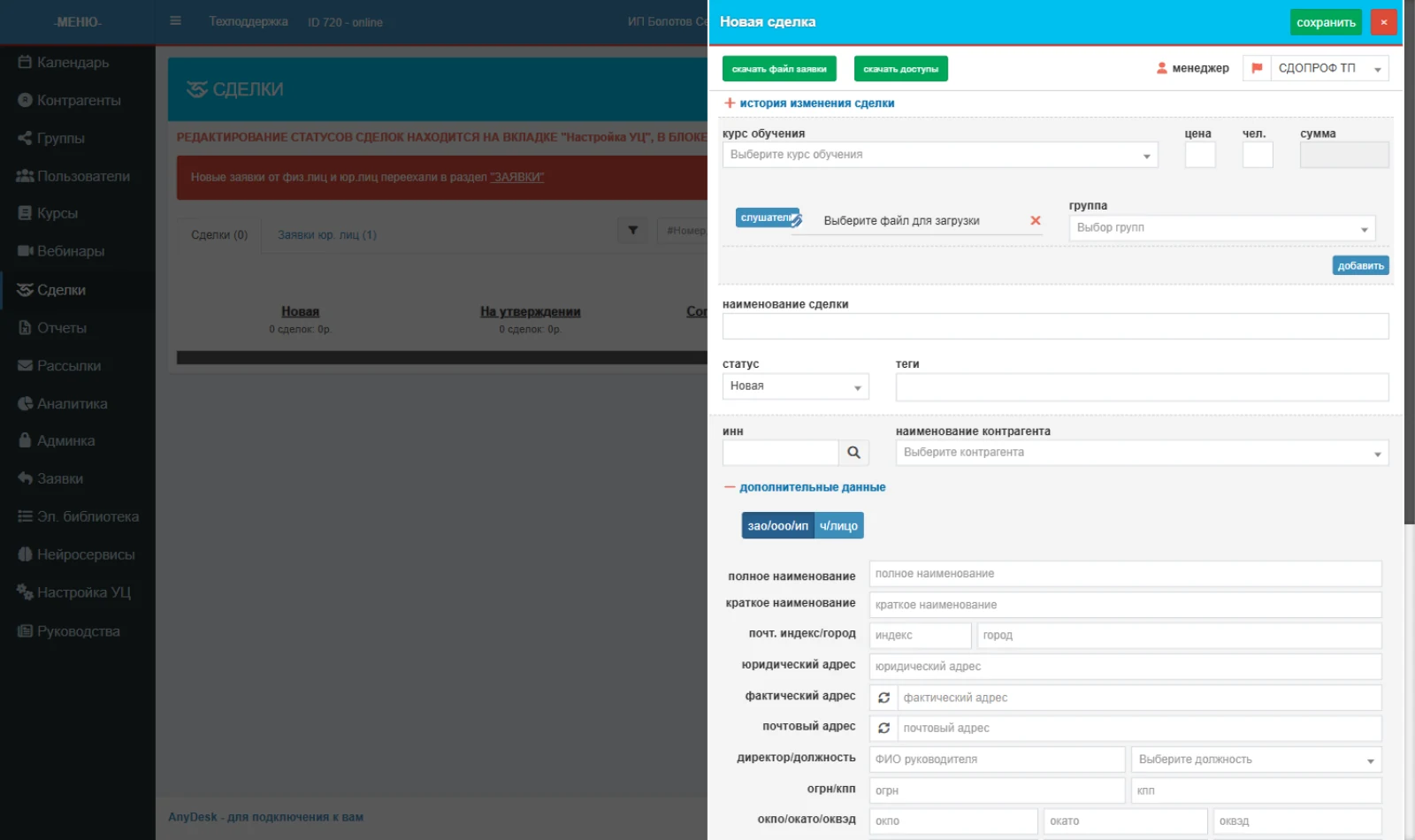Switch to Заявки юр. лиц (1) tab
The width and height of the screenshot is (1415, 840).
click(327, 235)
